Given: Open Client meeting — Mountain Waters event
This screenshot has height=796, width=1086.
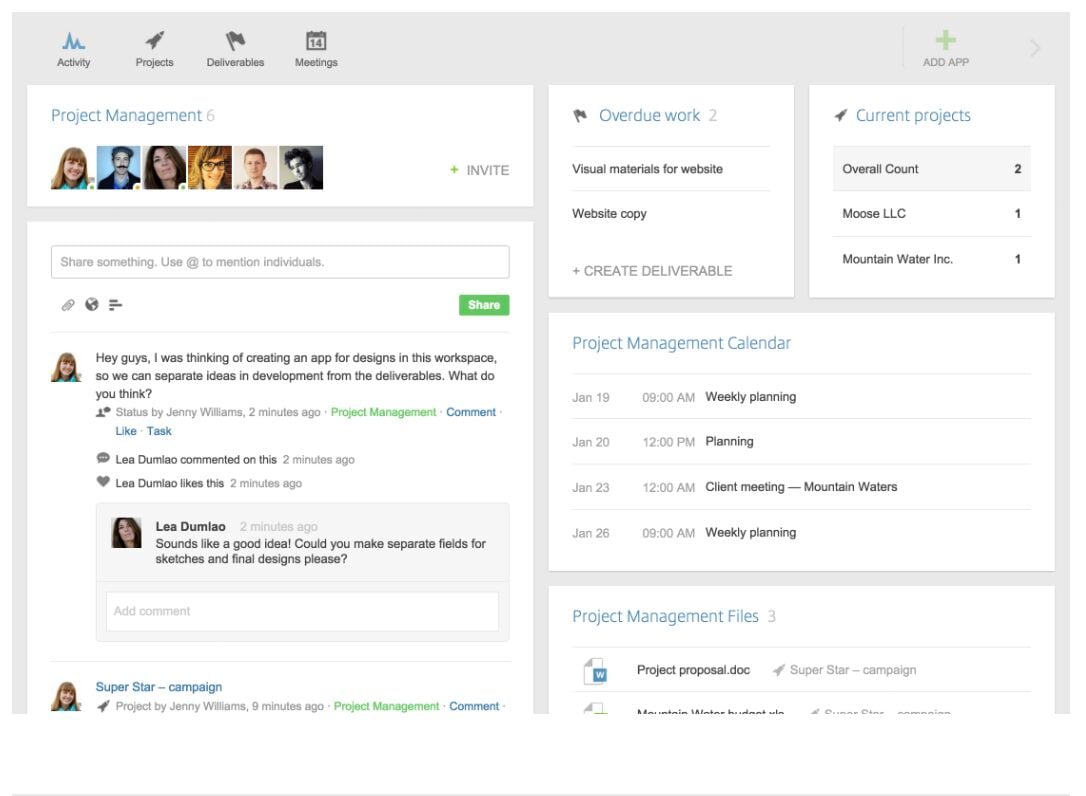Looking at the screenshot, I should pos(801,487).
